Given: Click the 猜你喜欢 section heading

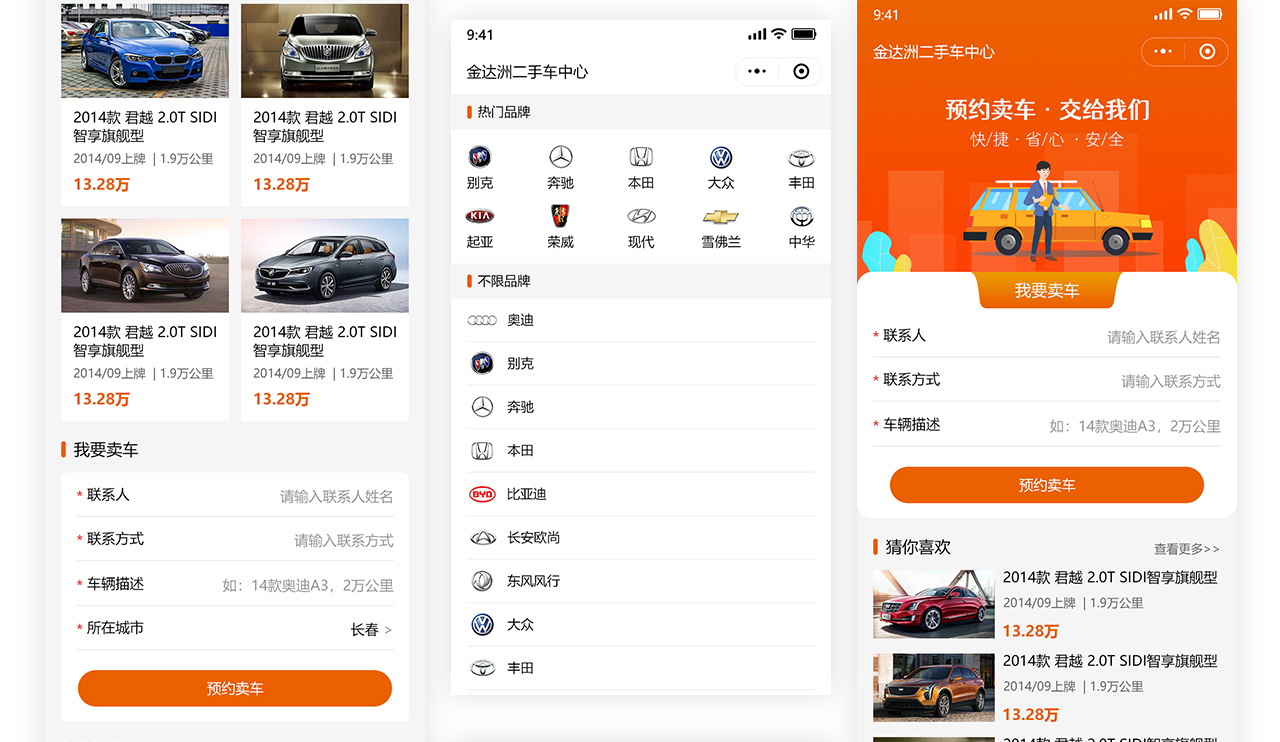Looking at the screenshot, I should [918, 547].
